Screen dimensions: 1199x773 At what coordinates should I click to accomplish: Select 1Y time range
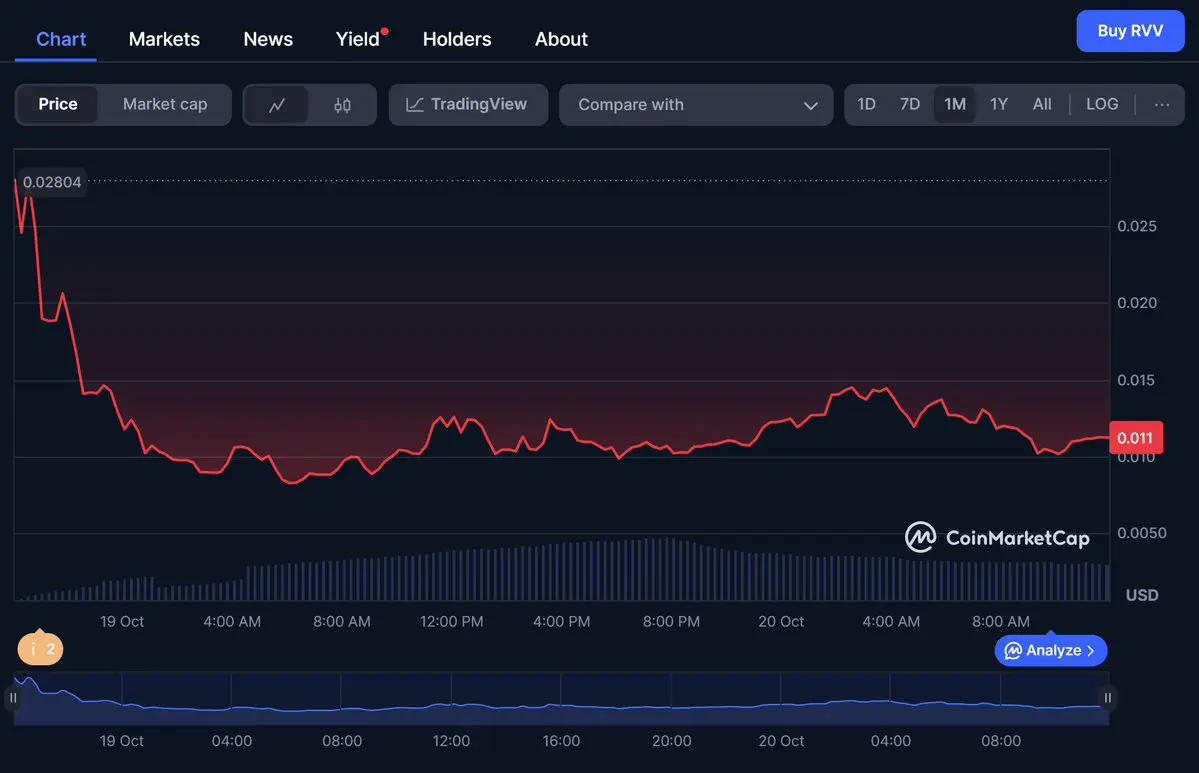(x=999, y=104)
